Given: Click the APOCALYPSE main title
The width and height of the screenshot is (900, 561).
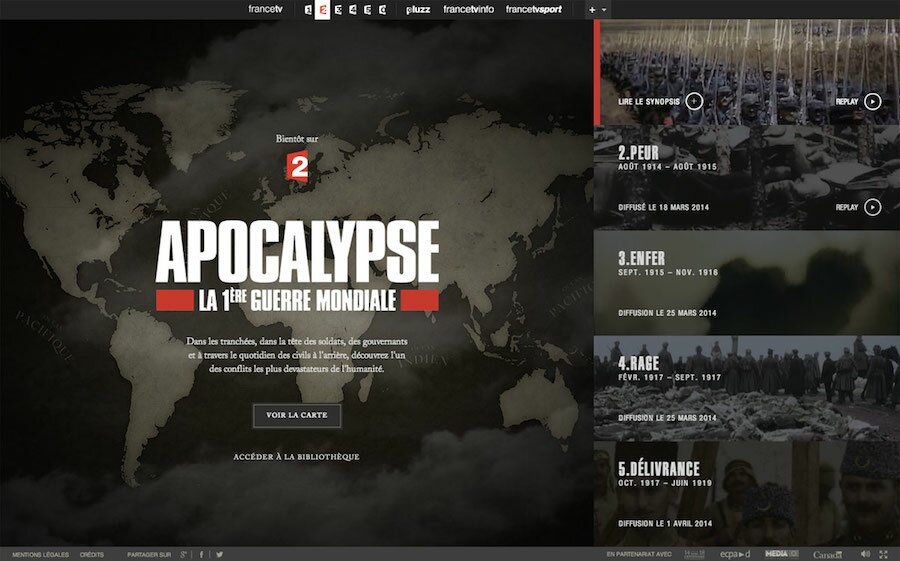Looking at the screenshot, I should [297, 252].
